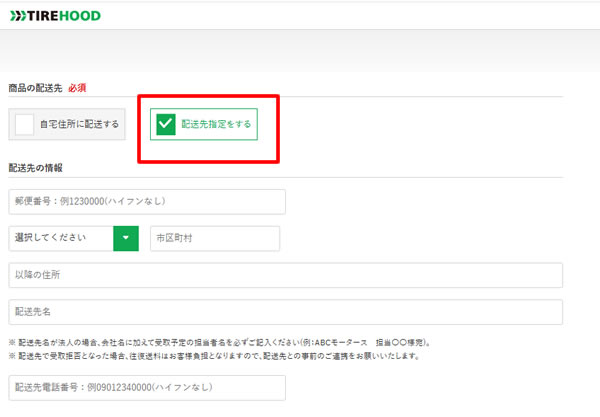Screen dimensions: 600x417
Task: Click the 配送先名 recipient name field
Action: (285, 312)
